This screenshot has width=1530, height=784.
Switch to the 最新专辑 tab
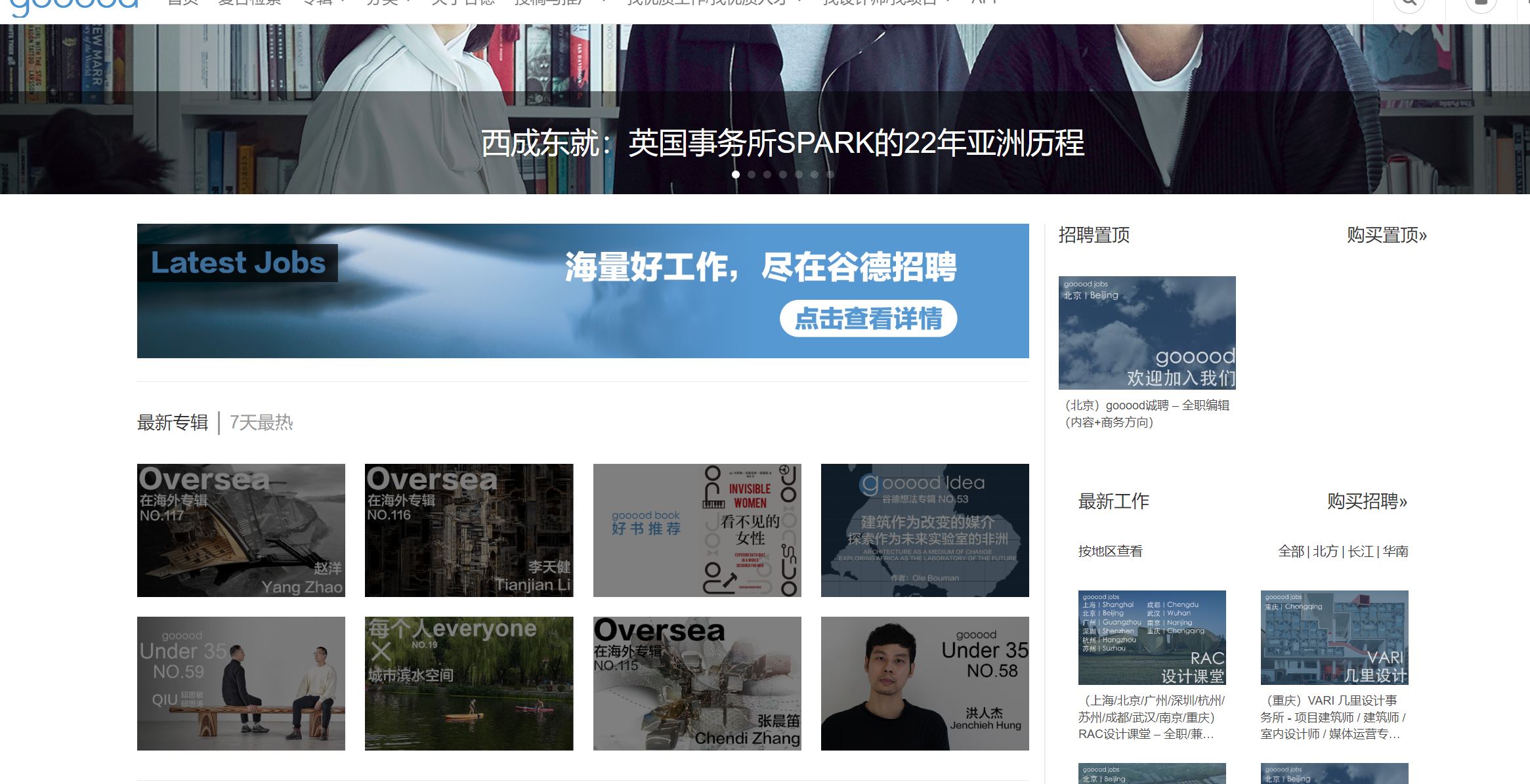173,423
